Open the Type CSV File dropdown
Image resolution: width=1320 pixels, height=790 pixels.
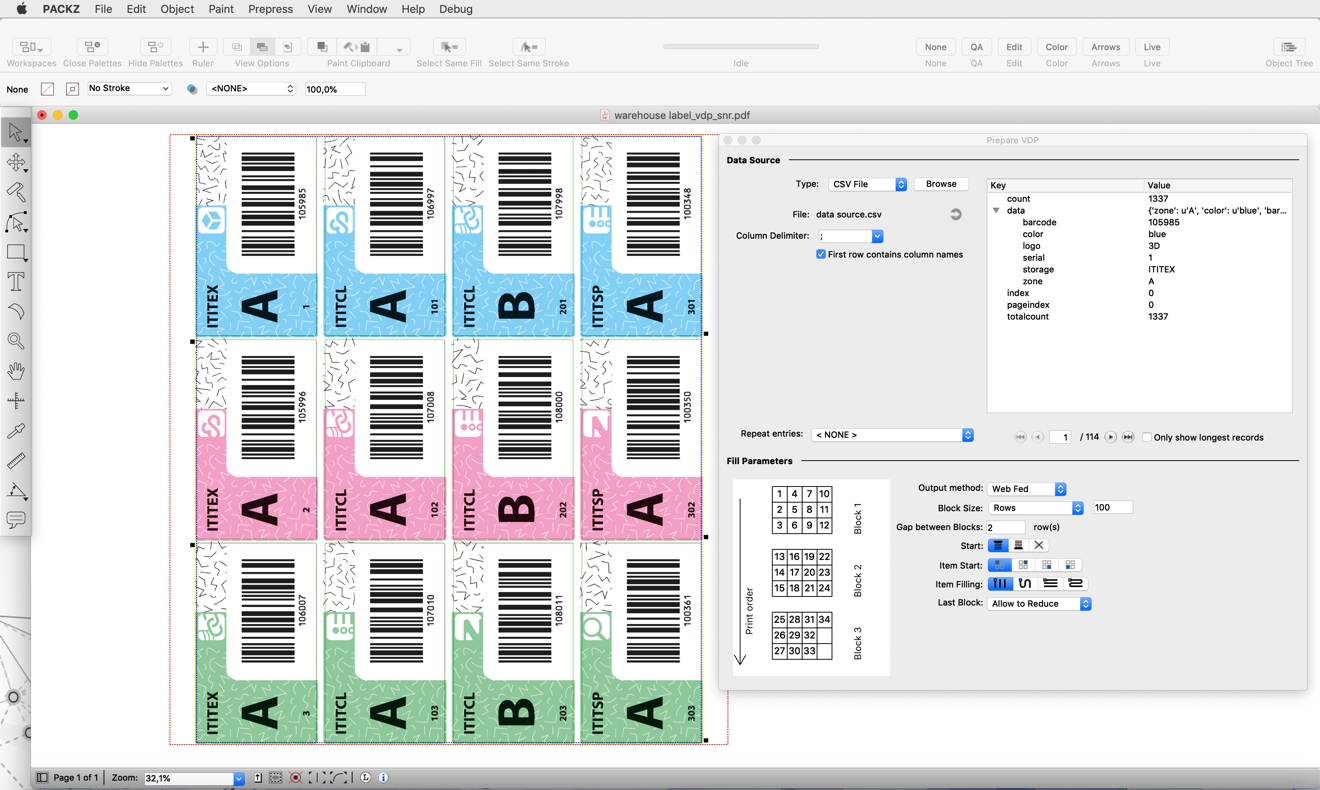(867, 185)
